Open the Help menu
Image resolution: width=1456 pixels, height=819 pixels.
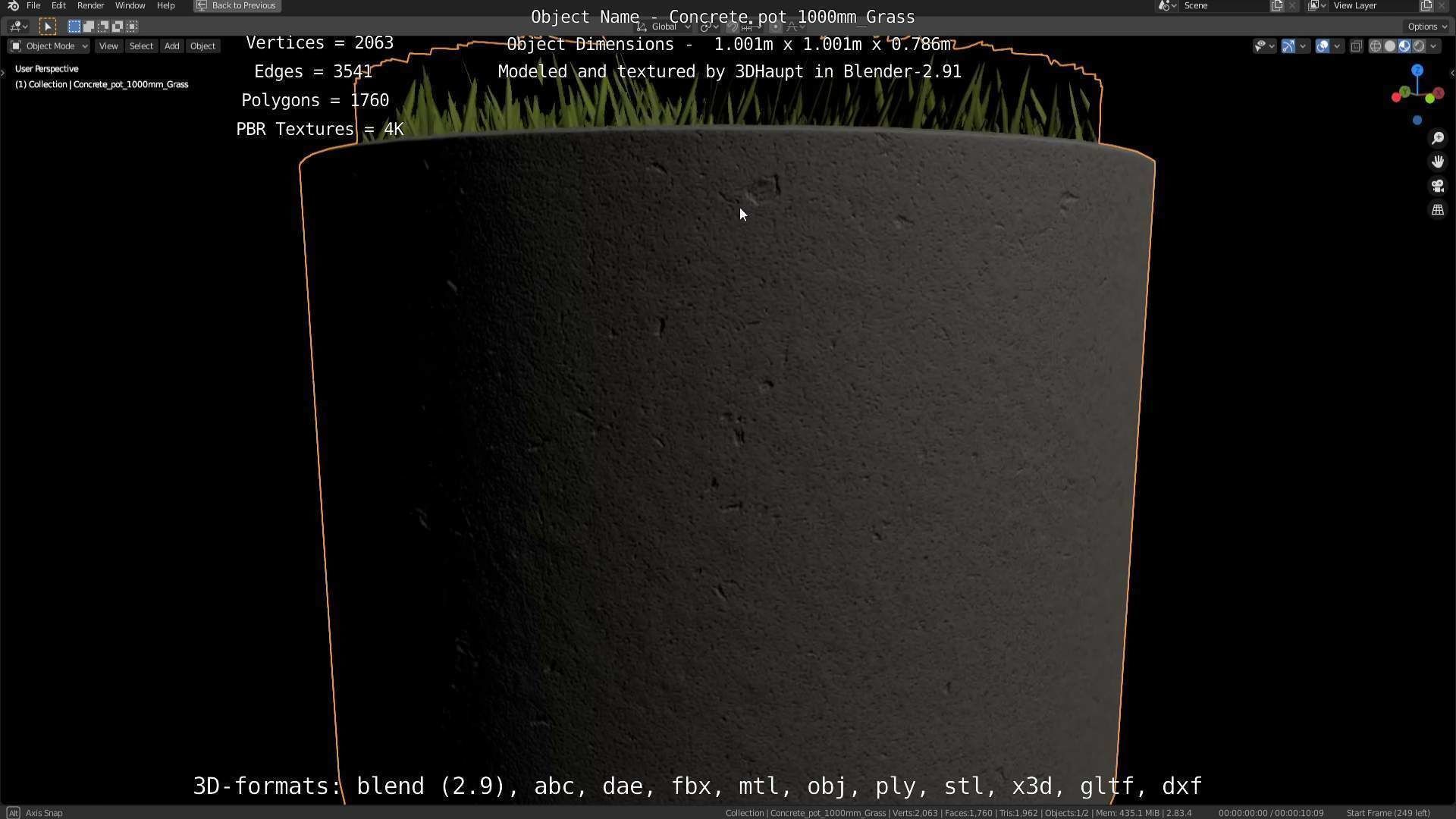[x=165, y=5]
